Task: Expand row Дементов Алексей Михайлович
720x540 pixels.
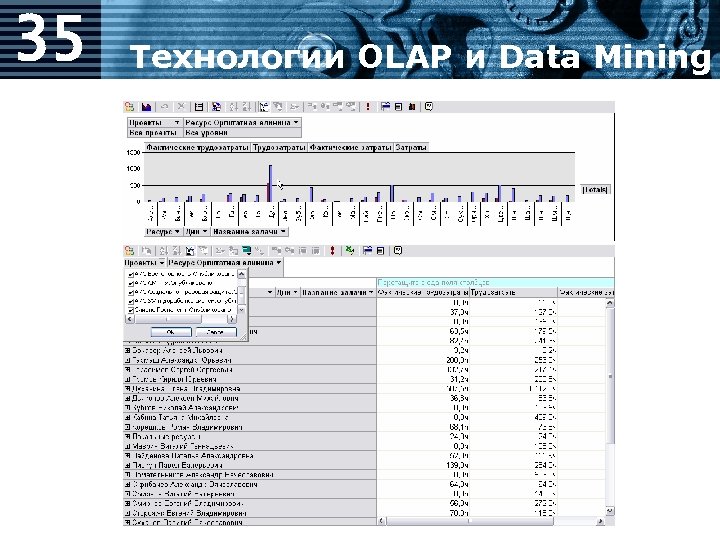Action: point(128,399)
